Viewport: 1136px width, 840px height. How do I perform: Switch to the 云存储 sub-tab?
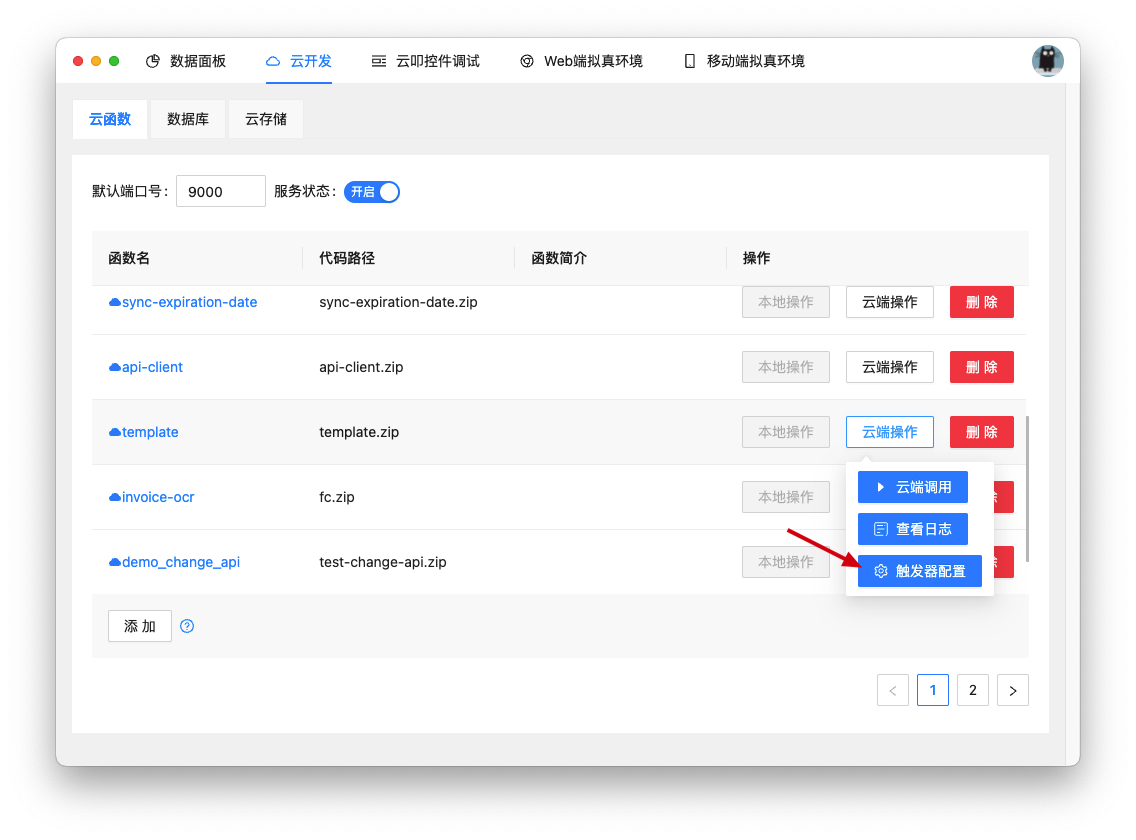(x=266, y=119)
